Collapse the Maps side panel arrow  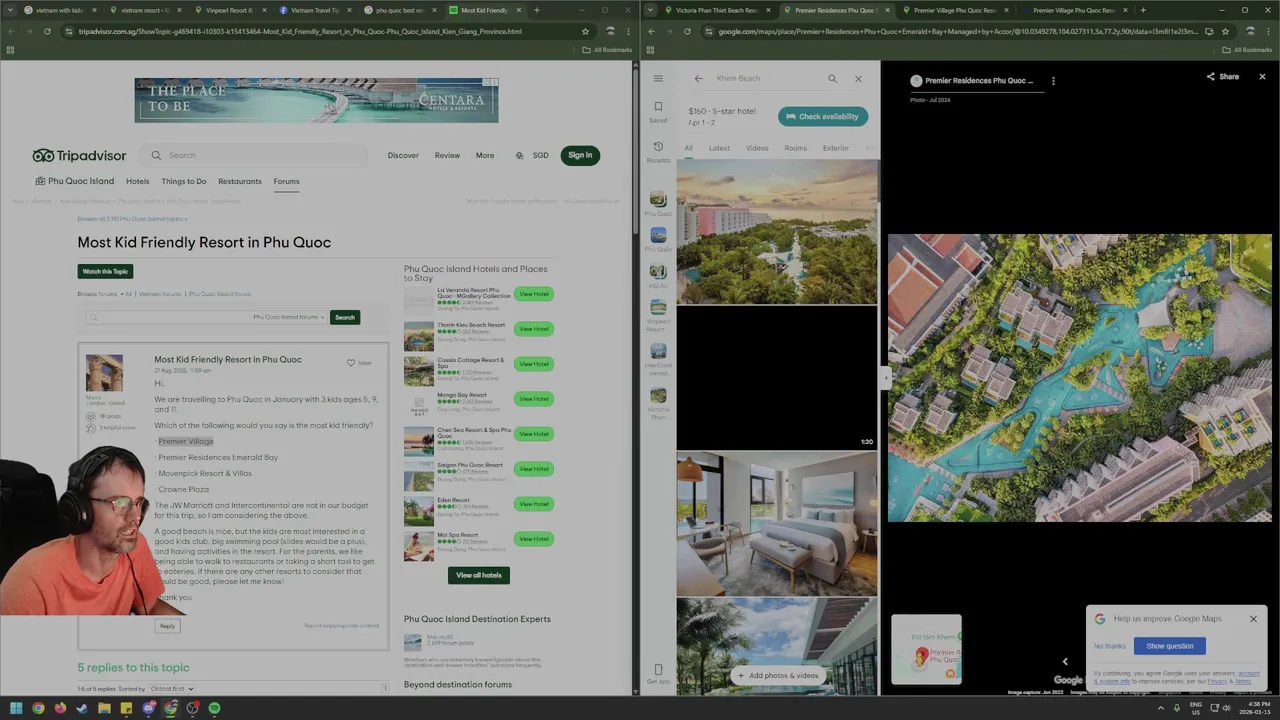click(885, 377)
